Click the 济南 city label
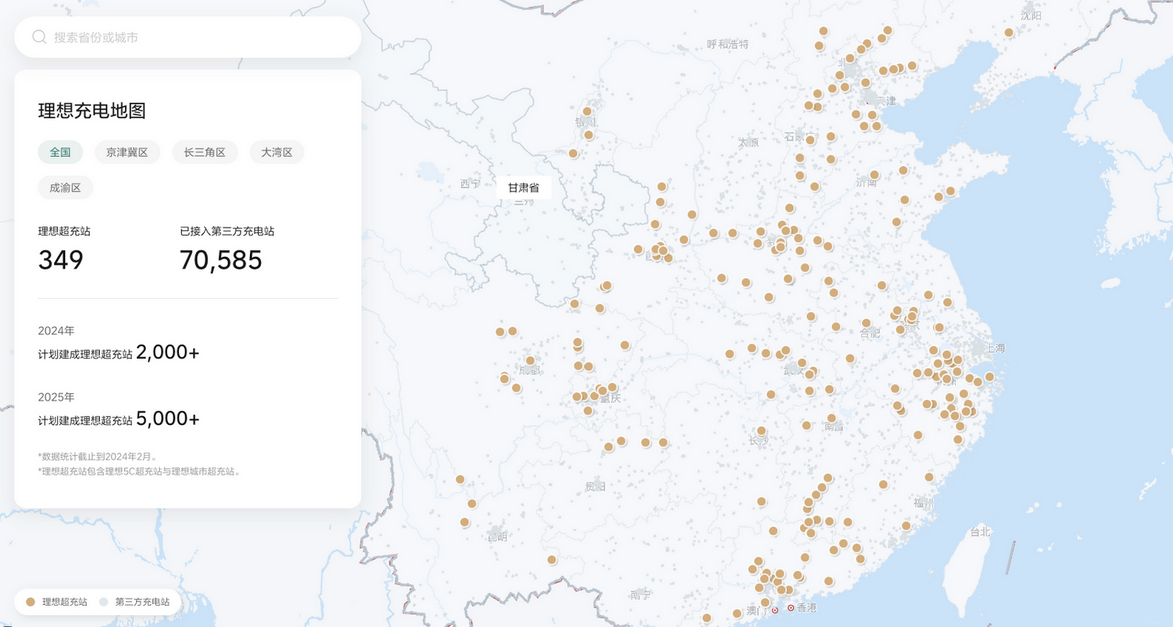 coord(866,182)
